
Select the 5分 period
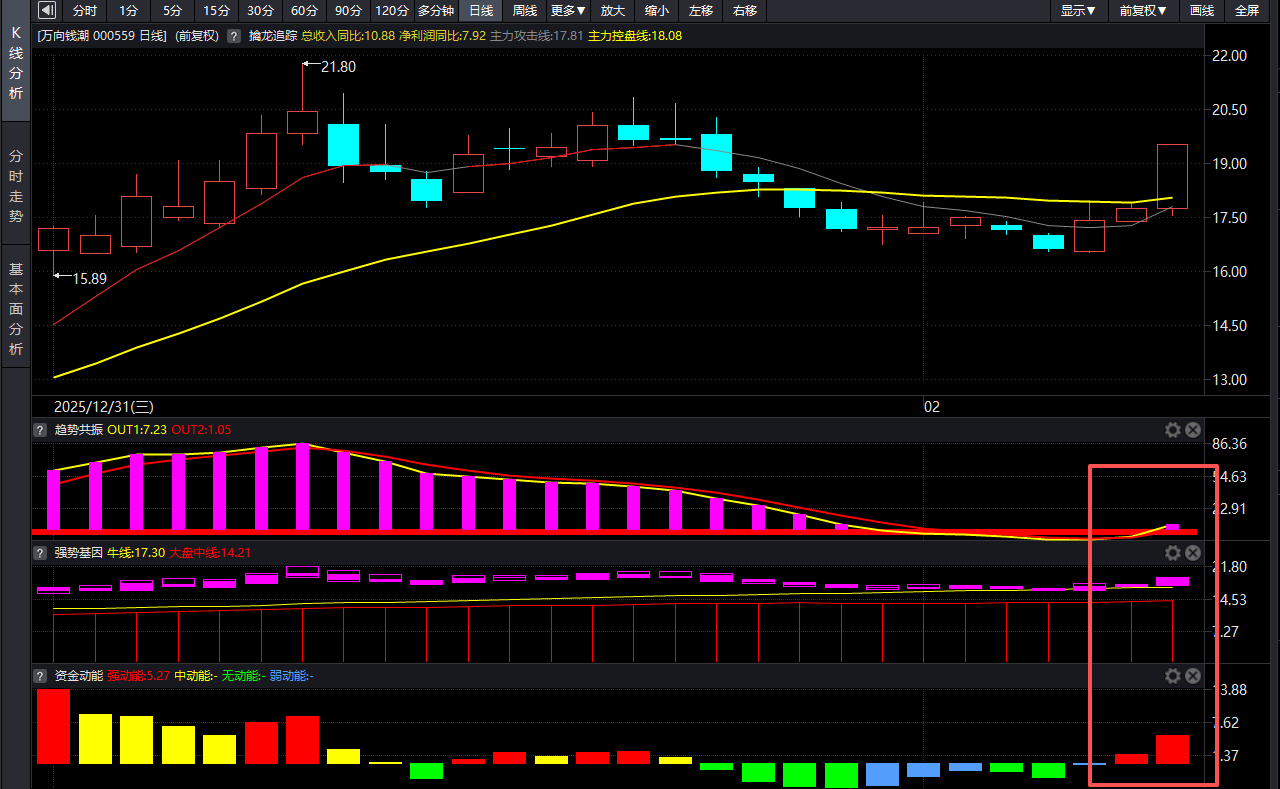click(173, 11)
